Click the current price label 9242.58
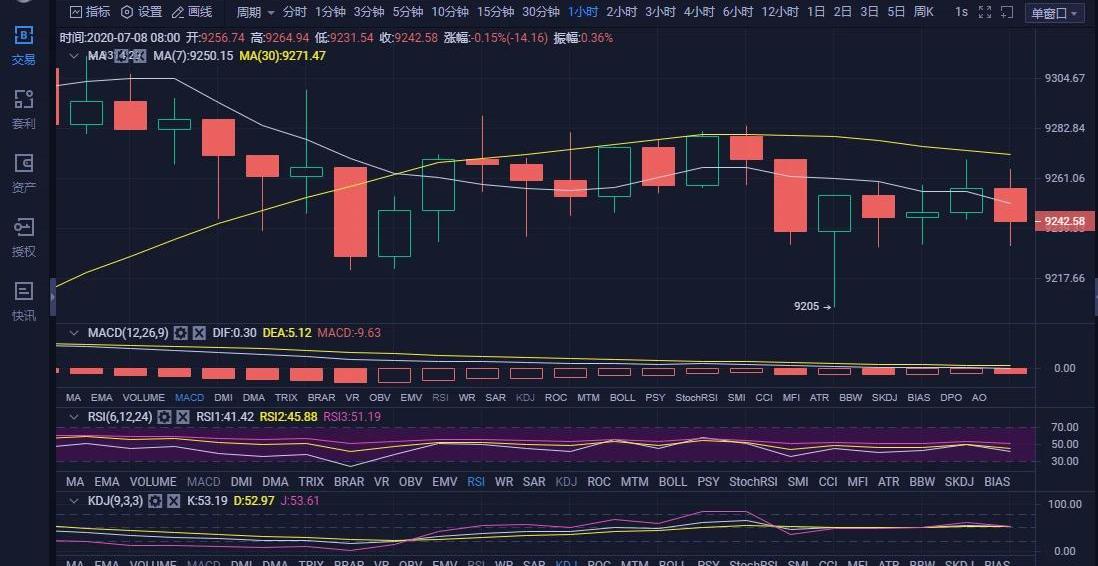This screenshot has height=566, width=1098. 1064,221
